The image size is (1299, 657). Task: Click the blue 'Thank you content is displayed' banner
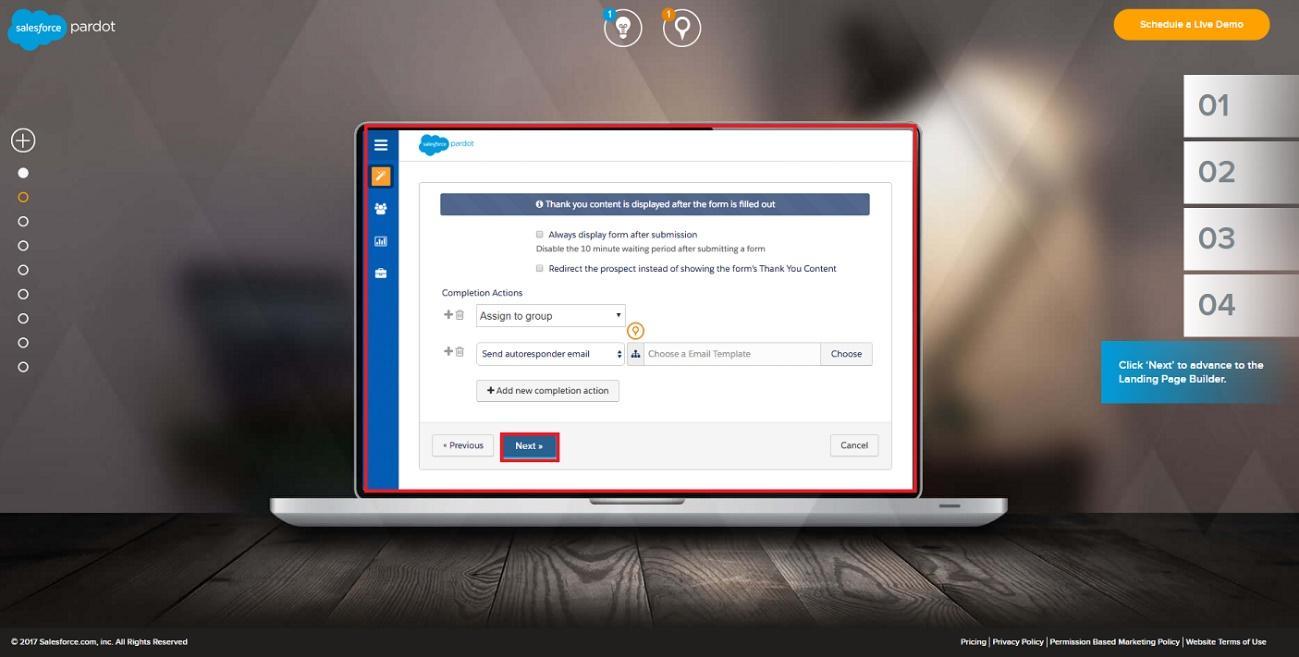(x=655, y=204)
